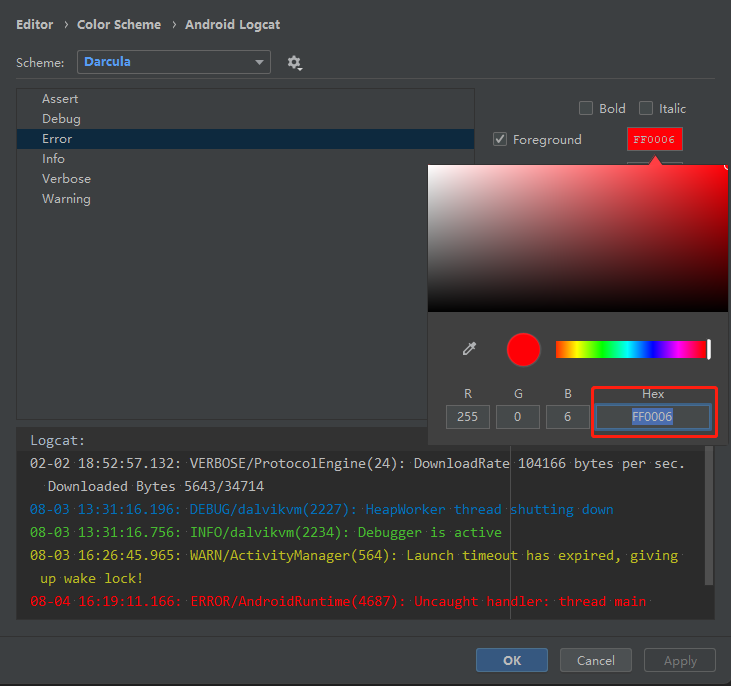This screenshot has width=731, height=686.
Task: Click the FF0006 foreground color swatch
Action: coord(655,139)
